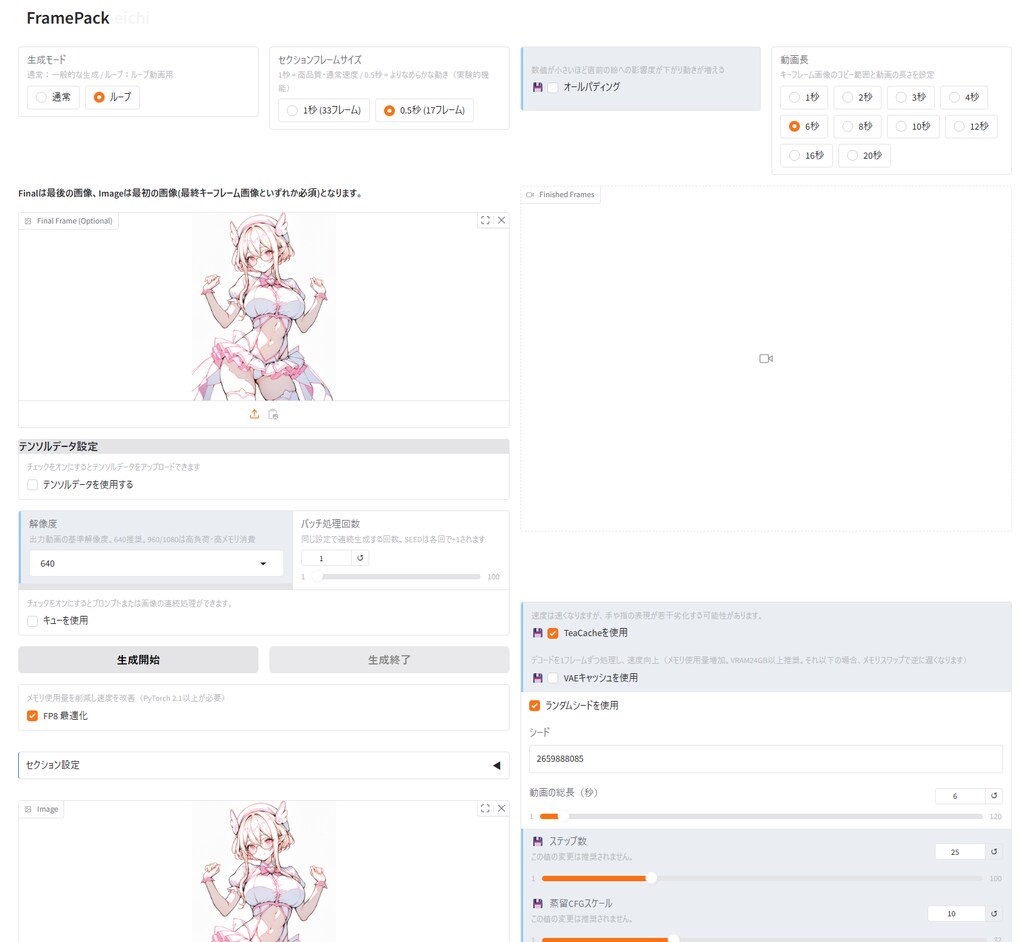Reset the バッチ処理回数 value
Image resolution: width=1024 pixels, height=942 pixels.
(361, 558)
